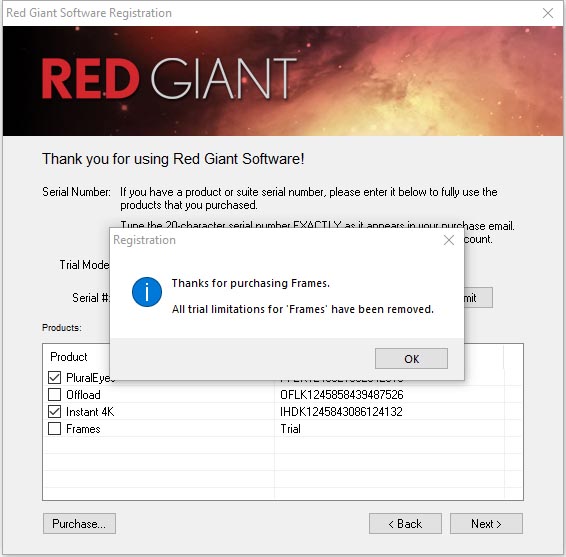This screenshot has width=566, height=557.
Task: Select the Instant 4K serial IHDK1245843086124132
Action: tap(341, 412)
